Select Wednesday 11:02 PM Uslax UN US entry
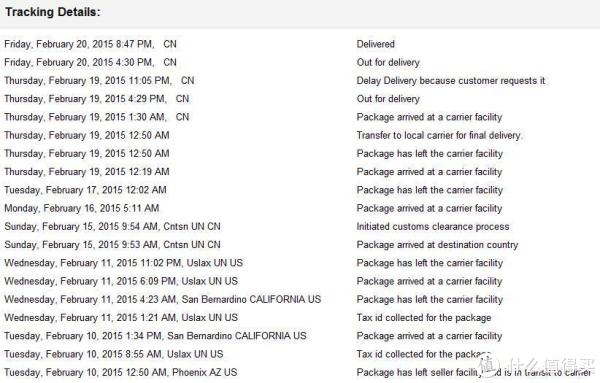Image resolution: width=600 pixels, height=383 pixels. (x=124, y=263)
